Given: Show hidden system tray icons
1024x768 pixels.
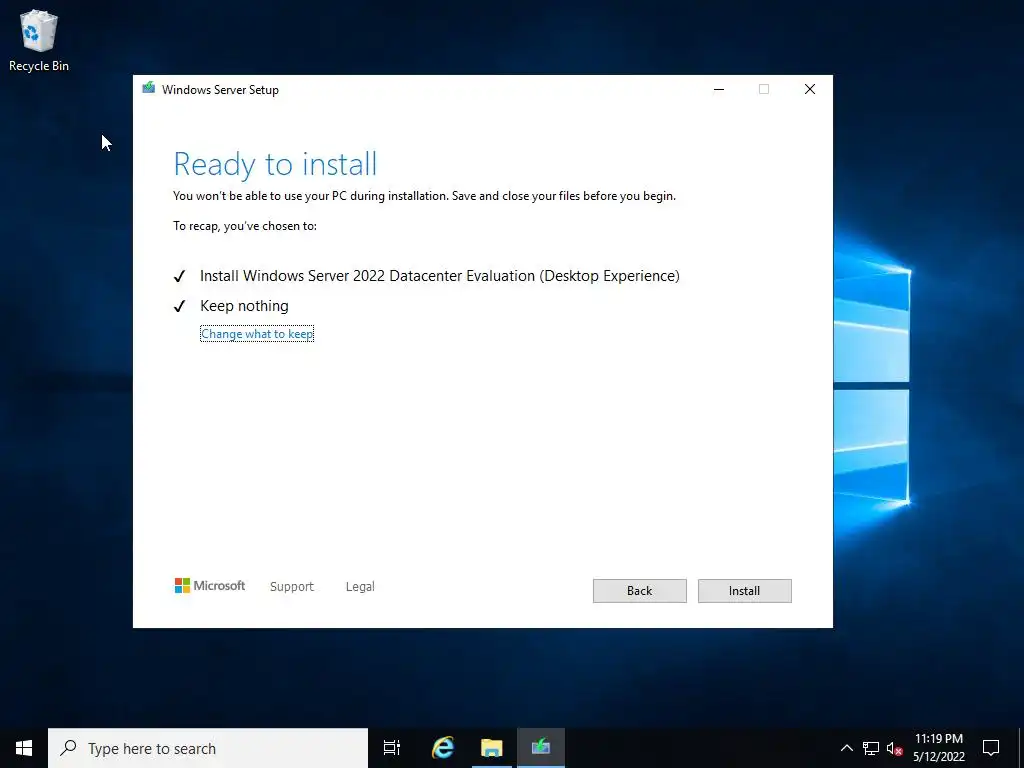Looking at the screenshot, I should tap(846, 748).
